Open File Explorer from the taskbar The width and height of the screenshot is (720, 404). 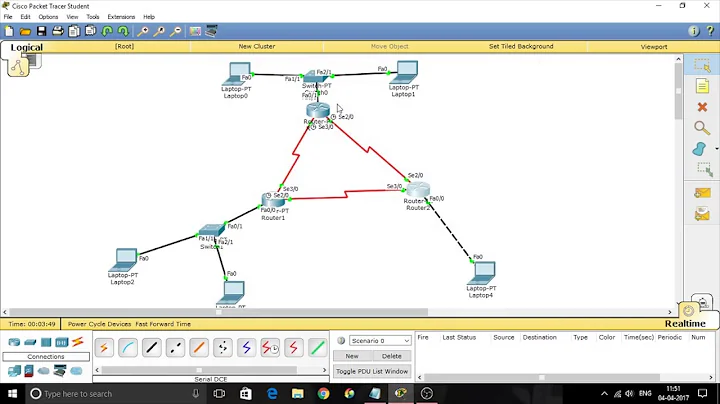tap(298, 393)
